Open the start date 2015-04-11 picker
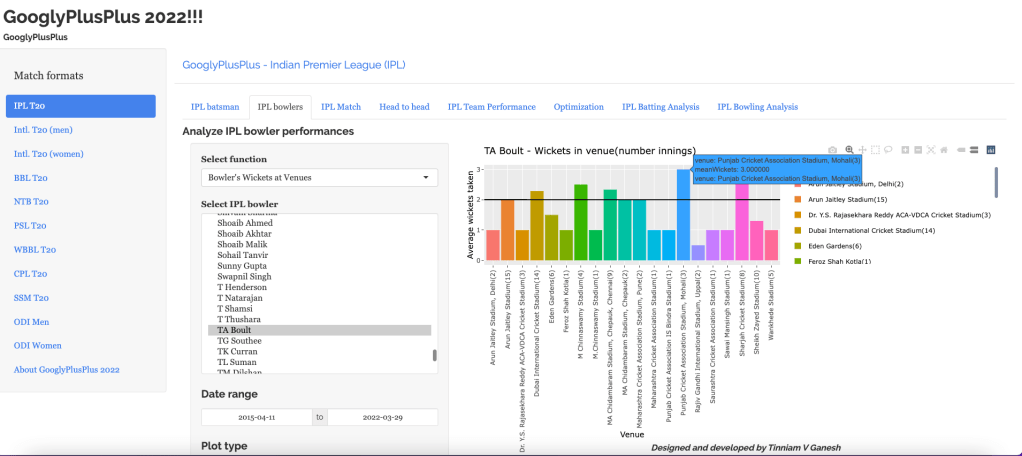Screen dimensions: 1022x456 pos(257,417)
